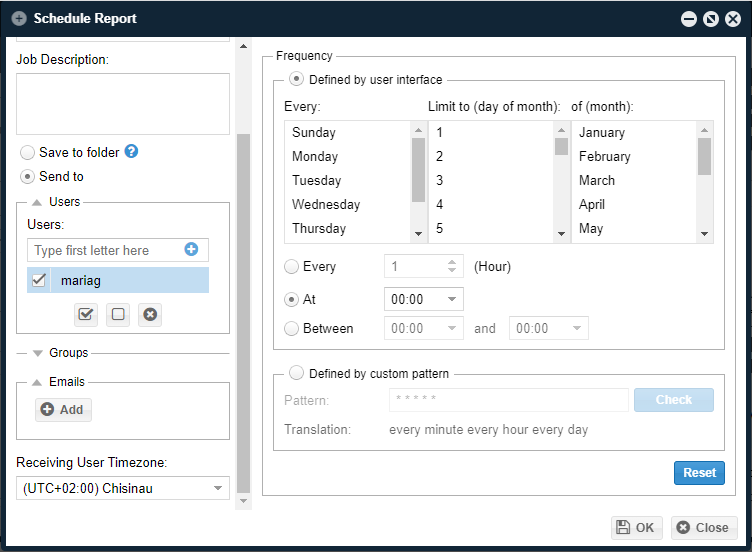Click the help icon beside Save to folder
The height and width of the screenshot is (552, 752).
pyautogui.click(x=131, y=152)
